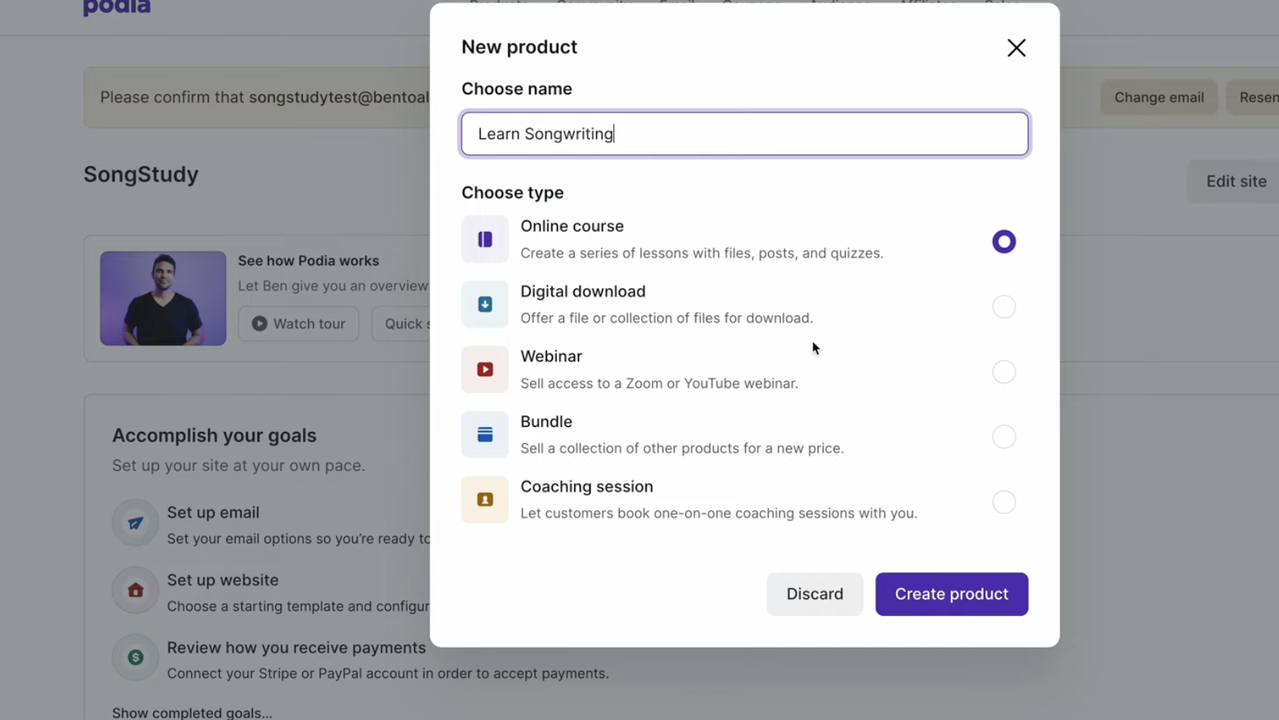
Task: Choose the Webinar radio option
Action: pos(1003,372)
